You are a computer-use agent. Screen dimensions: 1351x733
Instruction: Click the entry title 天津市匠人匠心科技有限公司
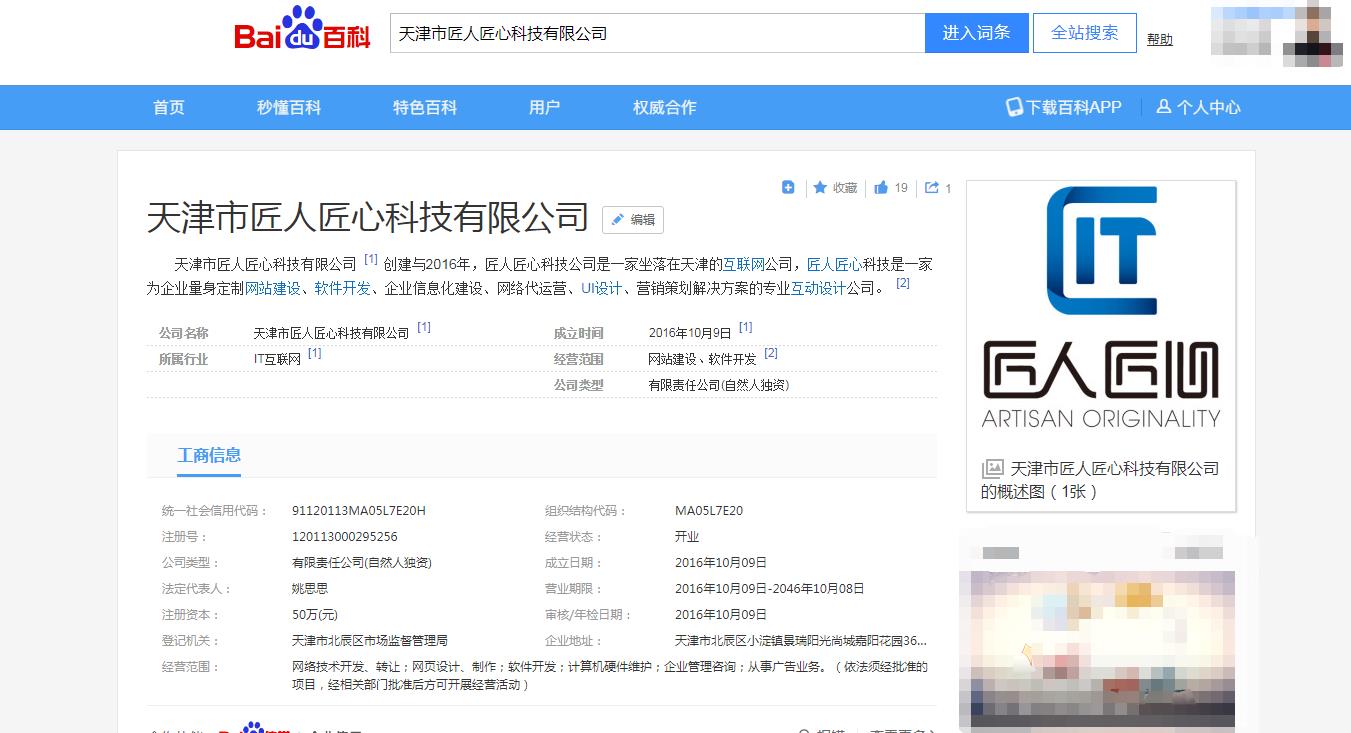pyautogui.click(x=368, y=217)
